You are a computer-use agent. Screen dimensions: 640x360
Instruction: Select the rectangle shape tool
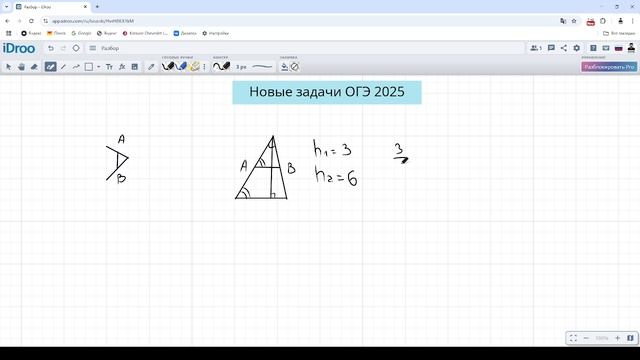(x=89, y=67)
